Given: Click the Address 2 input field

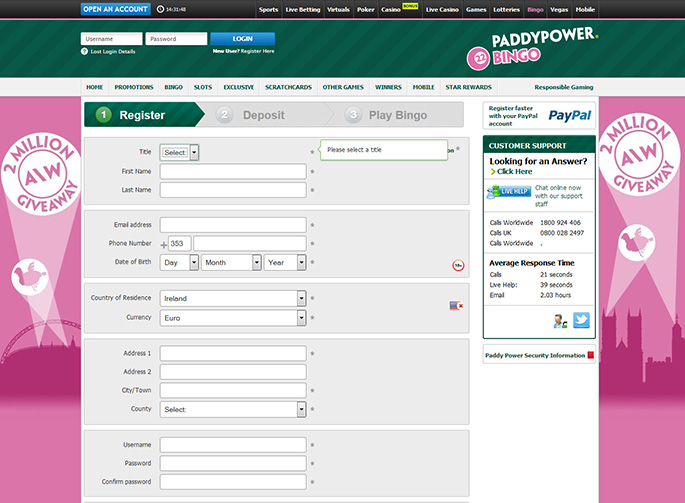Looking at the screenshot, I should pos(233,372).
